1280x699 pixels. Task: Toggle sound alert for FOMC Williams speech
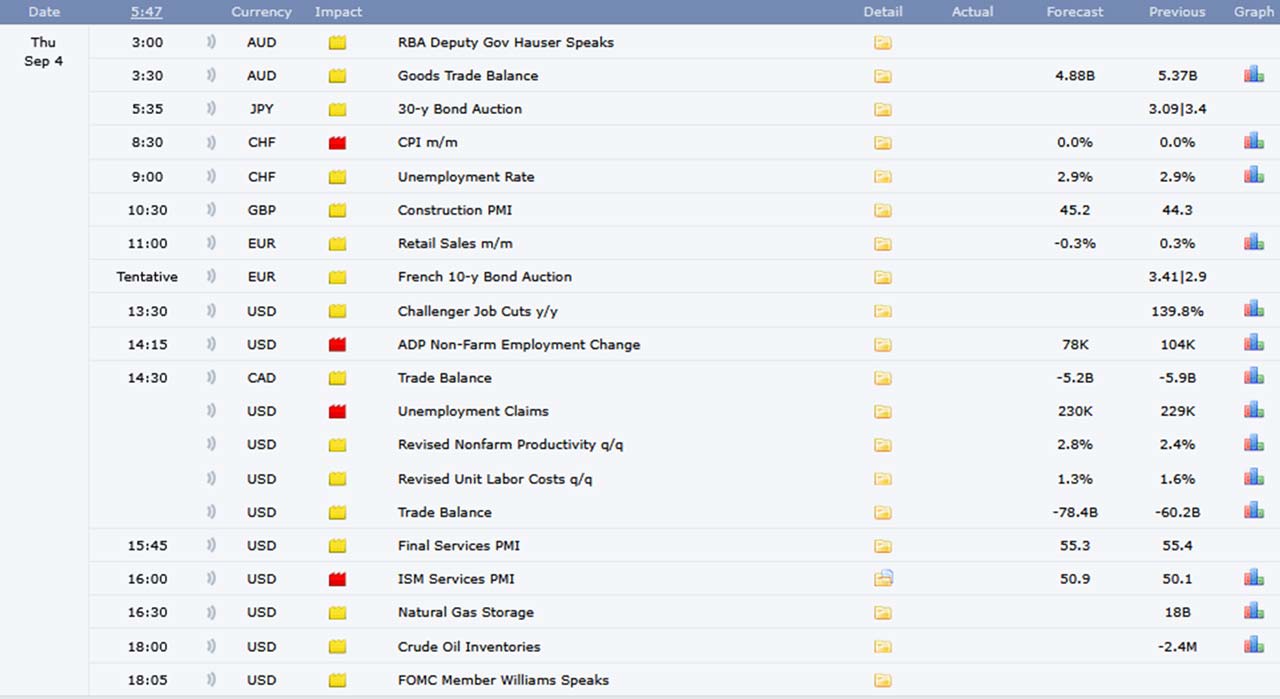(x=211, y=680)
